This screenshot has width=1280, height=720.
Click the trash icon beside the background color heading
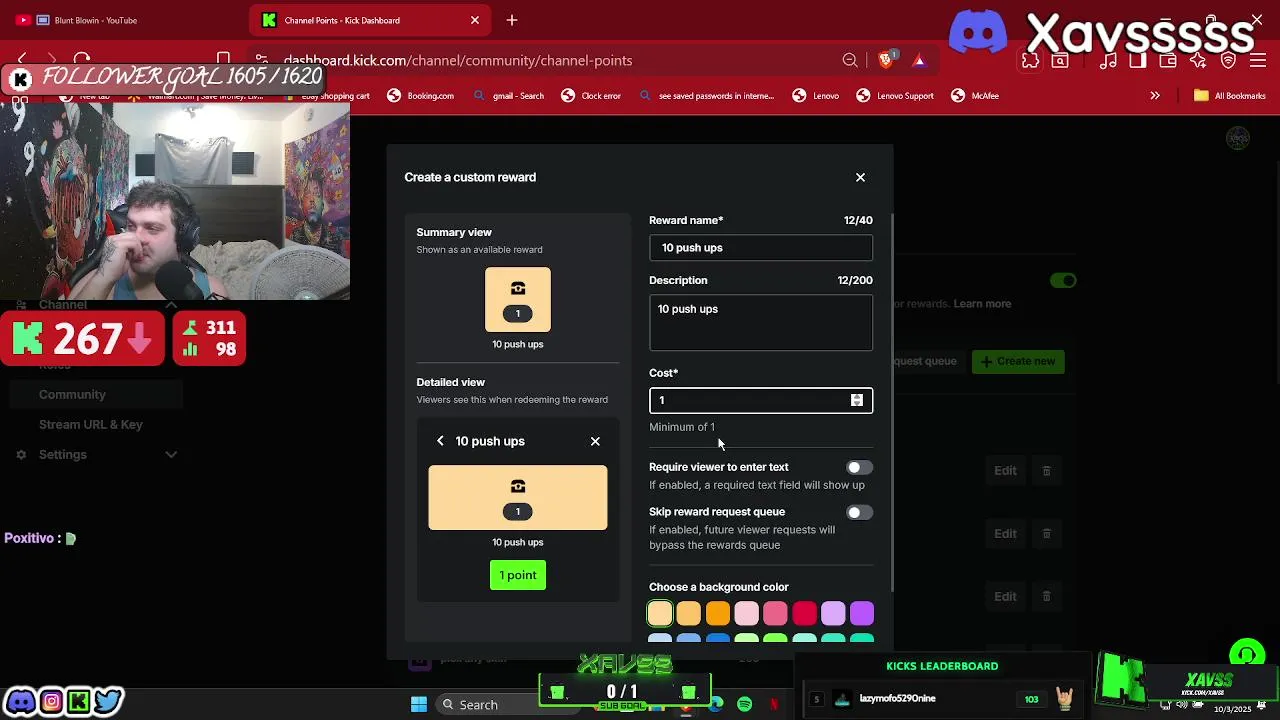pos(1047,596)
